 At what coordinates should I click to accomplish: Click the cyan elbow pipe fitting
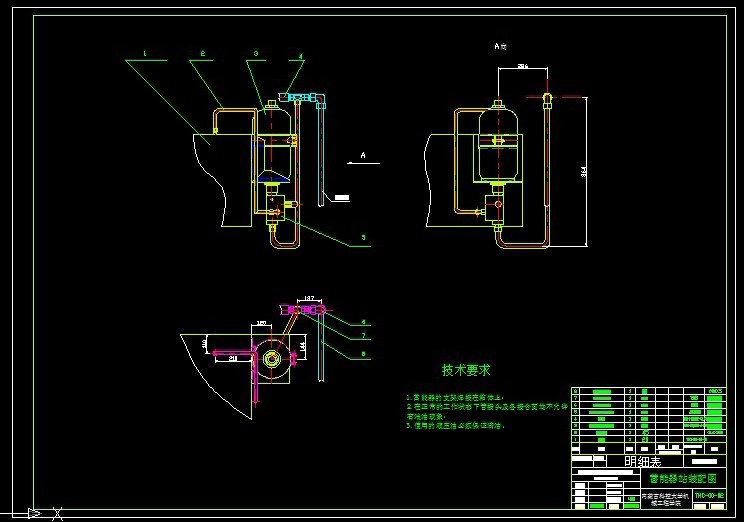[321, 100]
